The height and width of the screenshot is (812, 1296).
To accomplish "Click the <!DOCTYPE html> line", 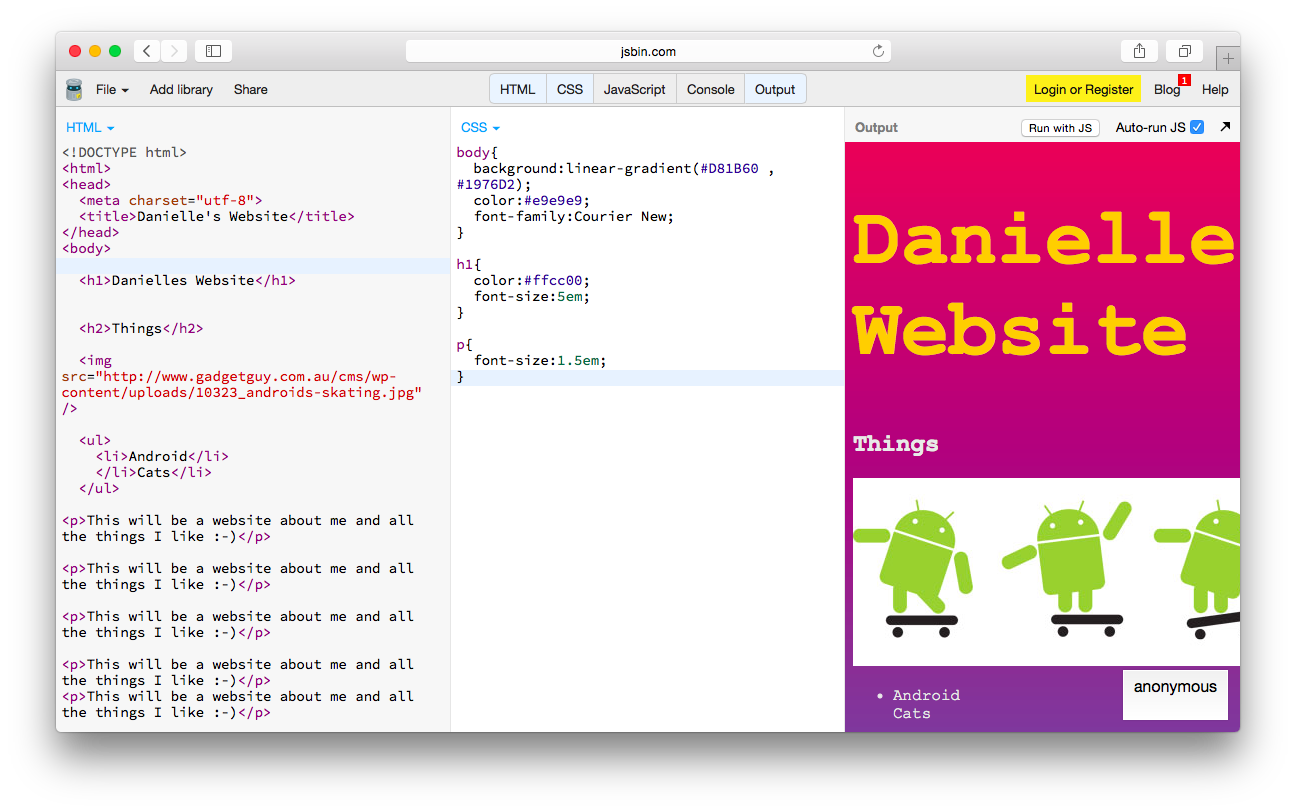I will point(124,152).
